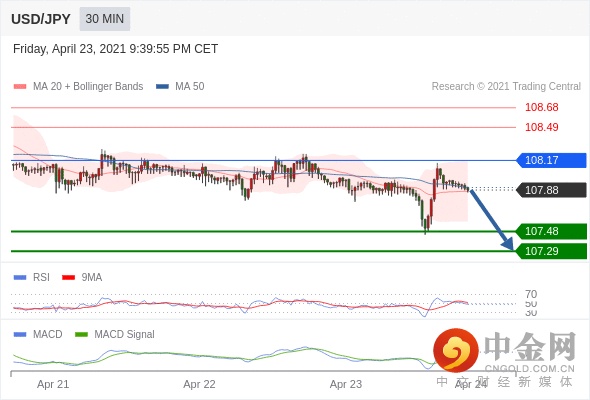The image size is (590, 400).
Task: Click the 108.49 resistance value
Action: click(542, 127)
